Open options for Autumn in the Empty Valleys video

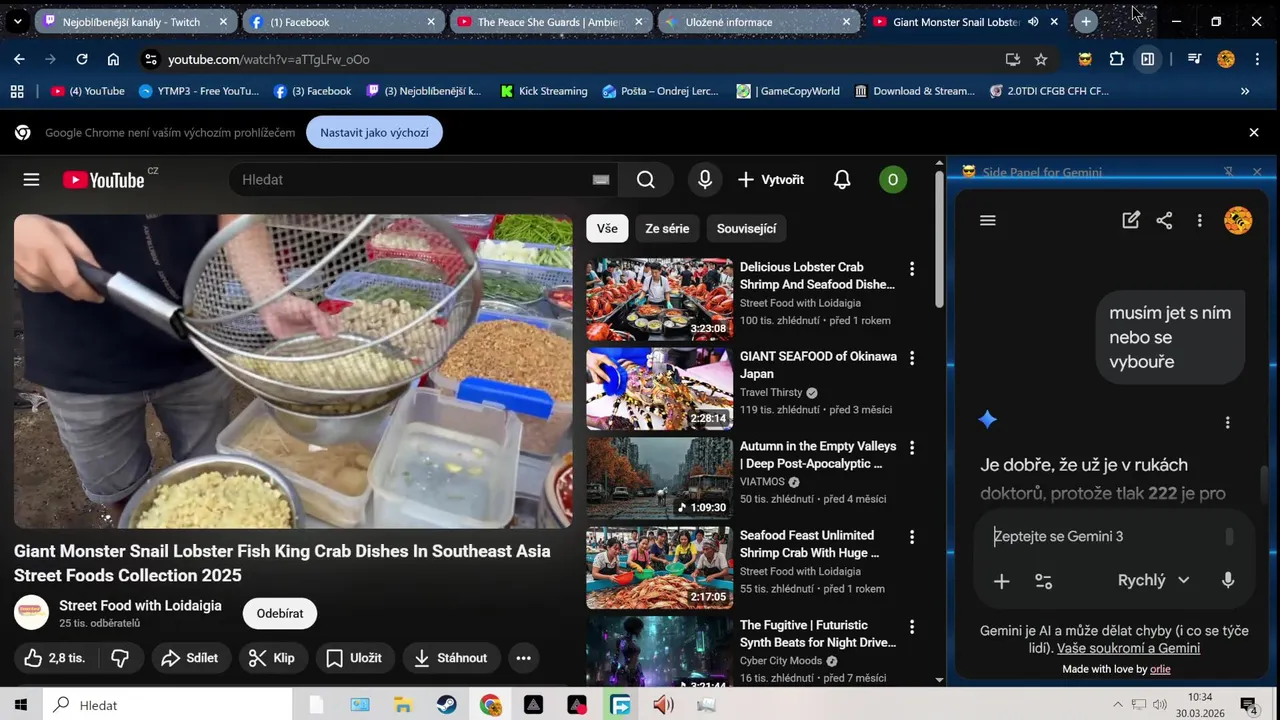click(911, 448)
